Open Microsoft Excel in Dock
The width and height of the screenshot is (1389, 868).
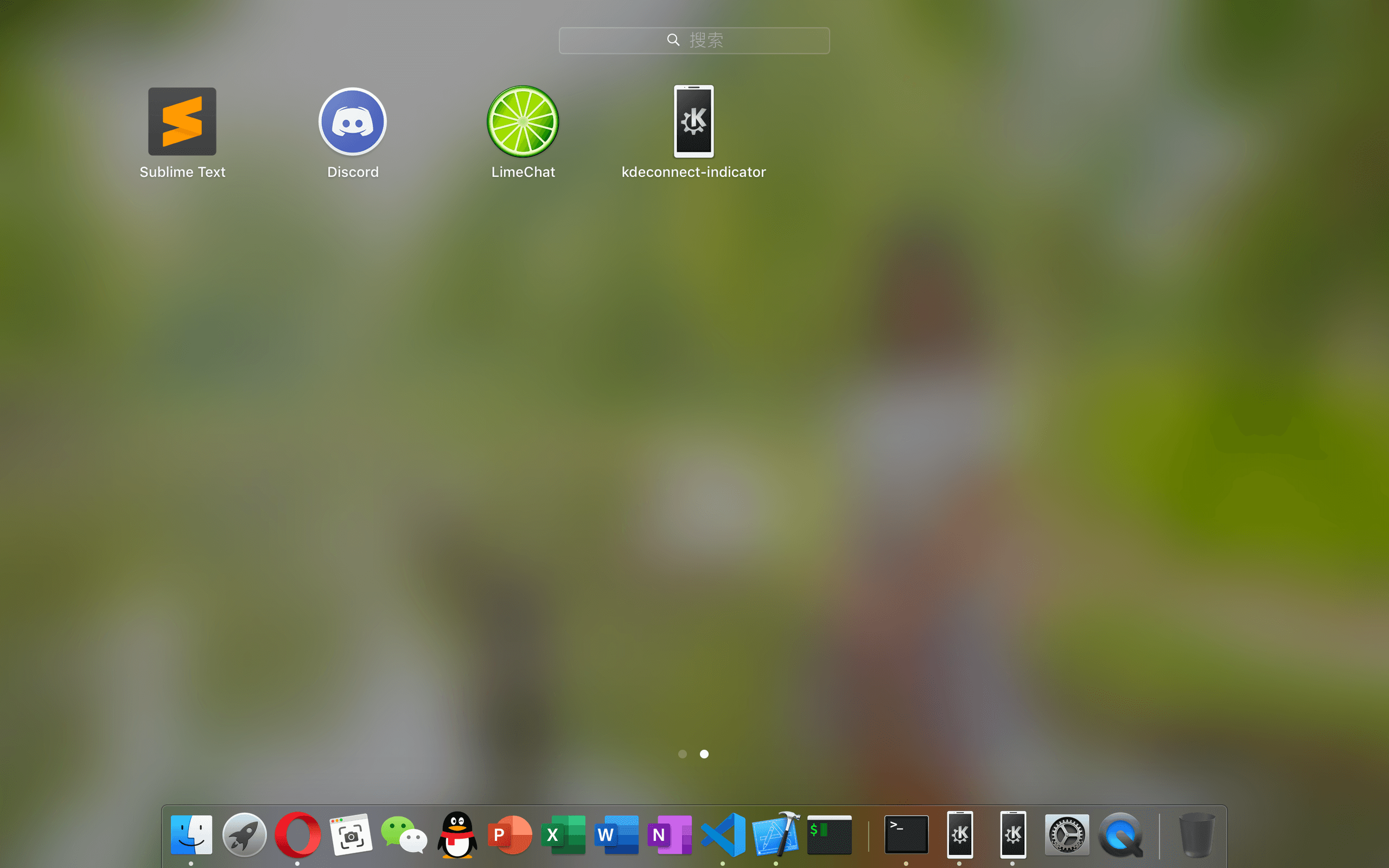(564, 835)
